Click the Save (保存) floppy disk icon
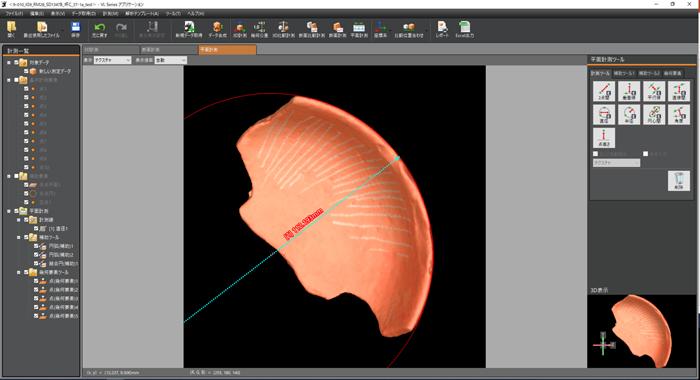Image resolution: width=700 pixels, height=380 pixels. pyautogui.click(x=75, y=29)
